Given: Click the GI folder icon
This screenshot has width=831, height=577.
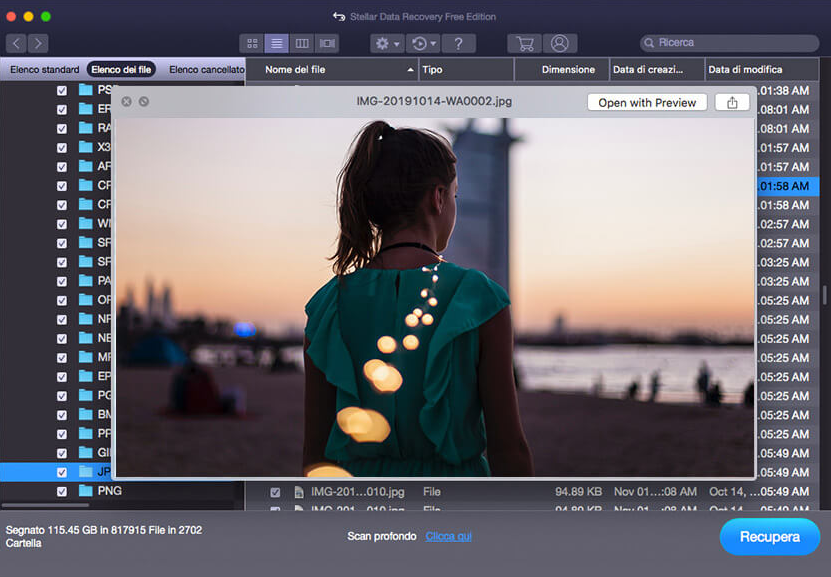Looking at the screenshot, I should pos(85,452).
